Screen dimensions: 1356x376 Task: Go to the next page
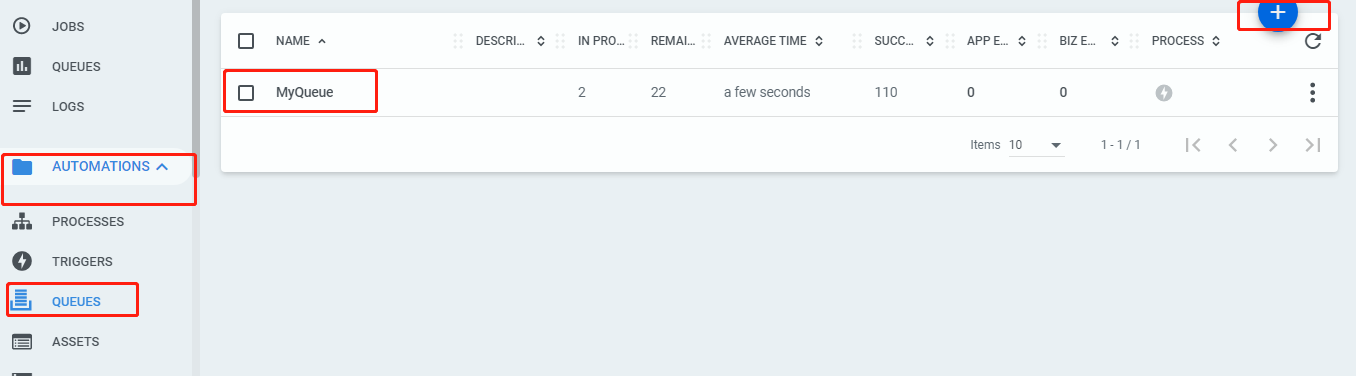click(1273, 145)
